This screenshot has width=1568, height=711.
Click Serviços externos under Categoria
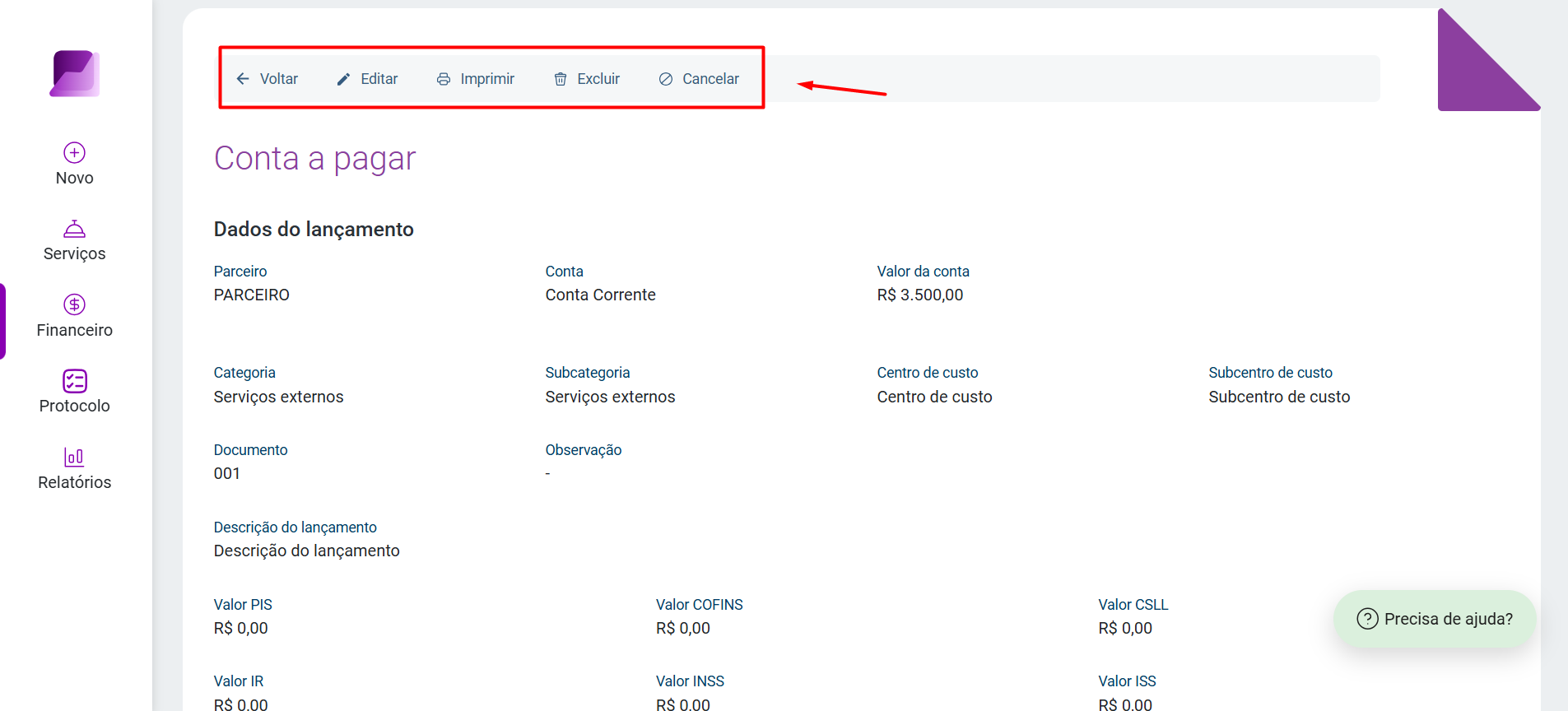pyautogui.click(x=279, y=397)
